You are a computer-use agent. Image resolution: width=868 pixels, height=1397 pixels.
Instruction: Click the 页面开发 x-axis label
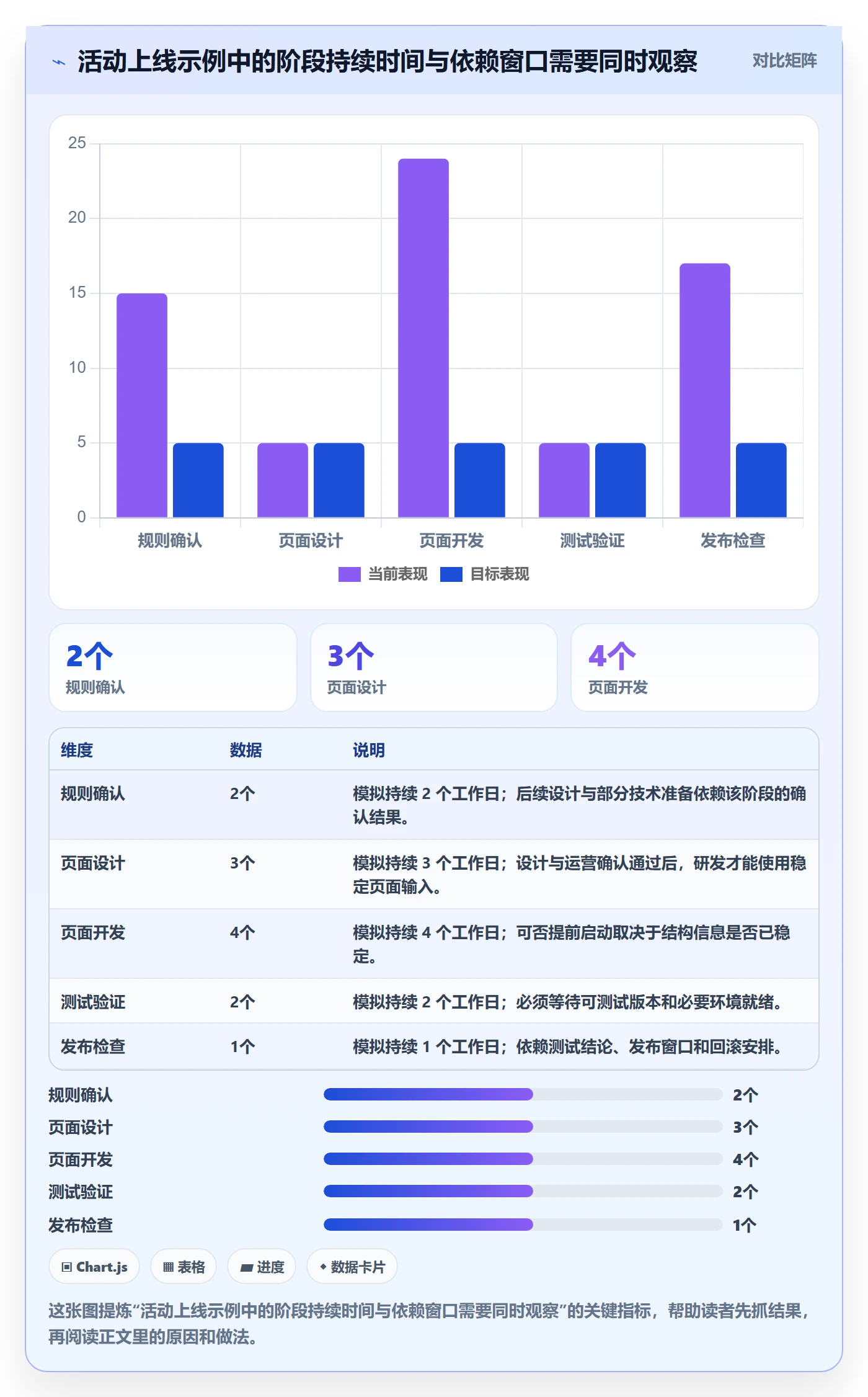click(451, 540)
